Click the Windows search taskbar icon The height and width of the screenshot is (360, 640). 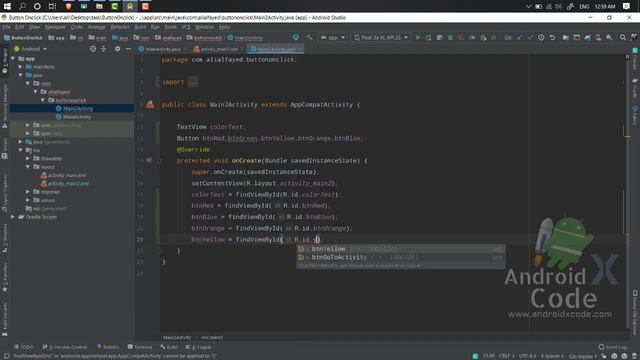(22, 6)
